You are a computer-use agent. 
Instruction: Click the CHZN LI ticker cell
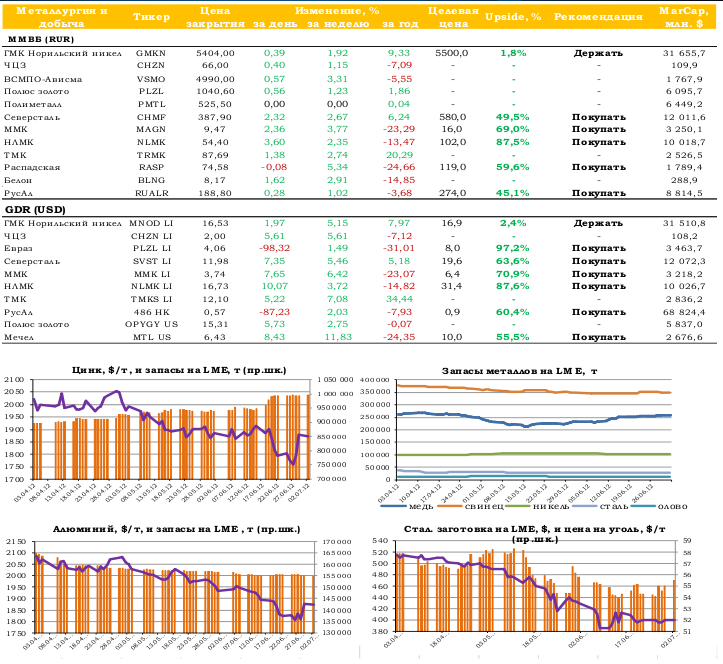click(151, 236)
